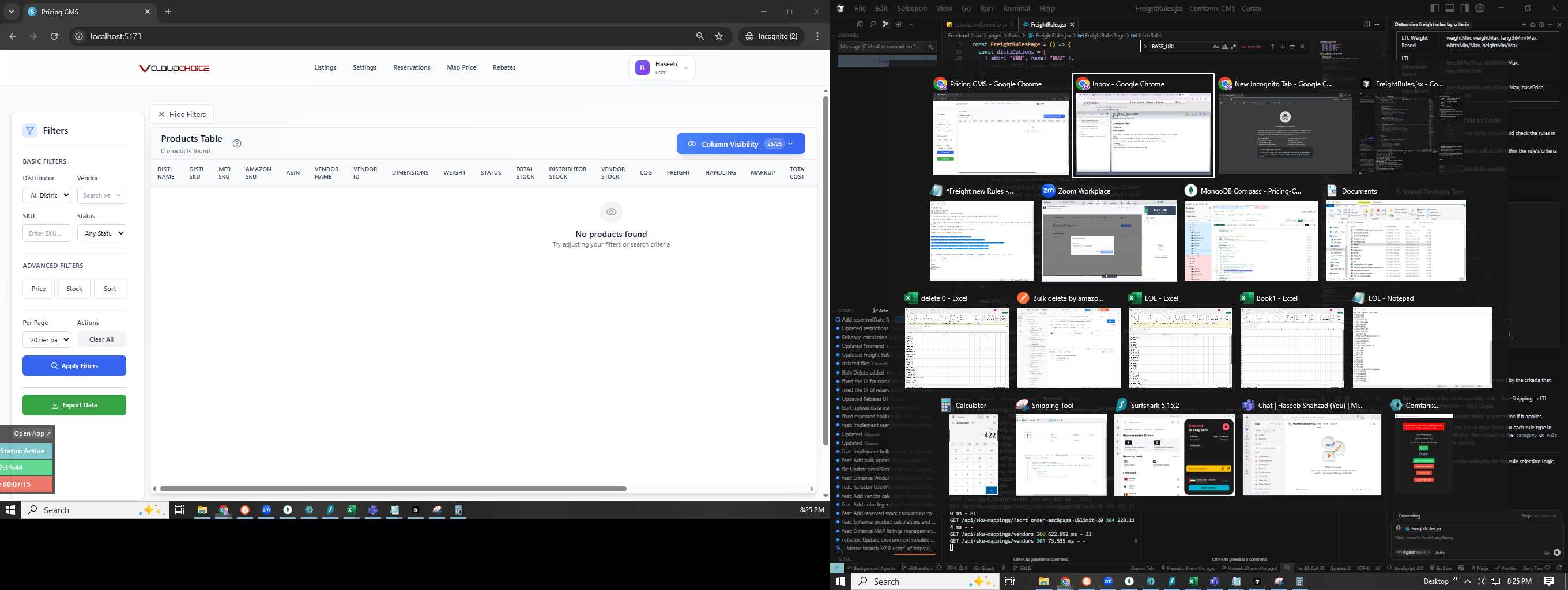Viewport: 1568px width, 590px height.
Task: Toggle Use Regular Expression in find widget
Action: click(x=1233, y=47)
